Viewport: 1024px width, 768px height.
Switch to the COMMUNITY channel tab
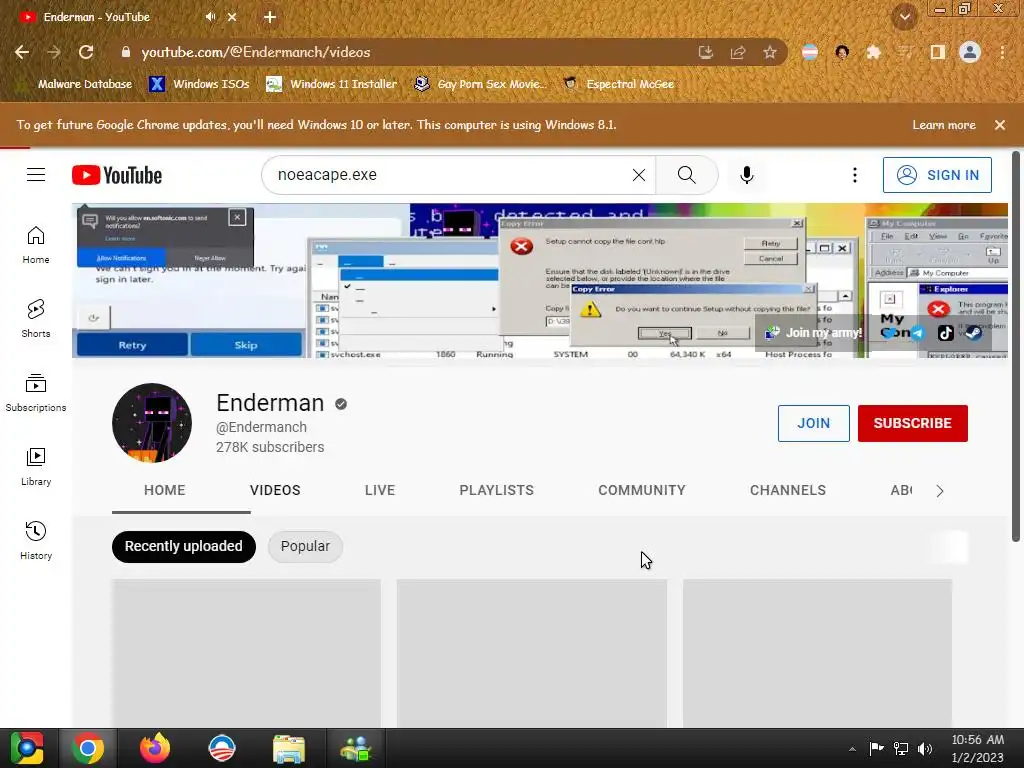642,490
